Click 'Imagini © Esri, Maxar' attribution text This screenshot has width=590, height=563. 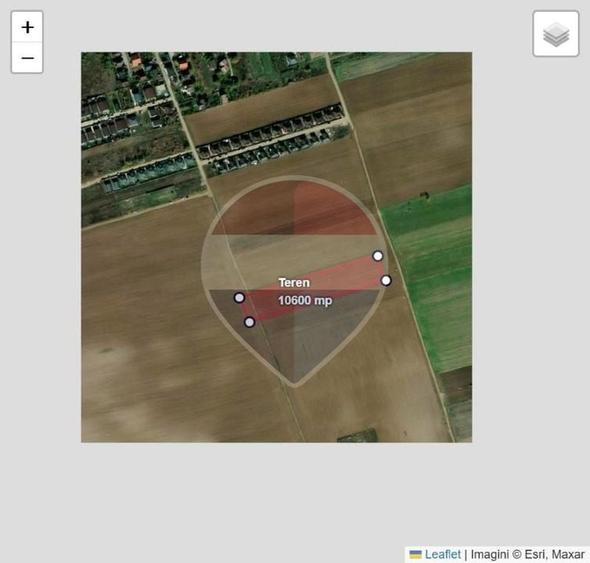tap(528, 554)
